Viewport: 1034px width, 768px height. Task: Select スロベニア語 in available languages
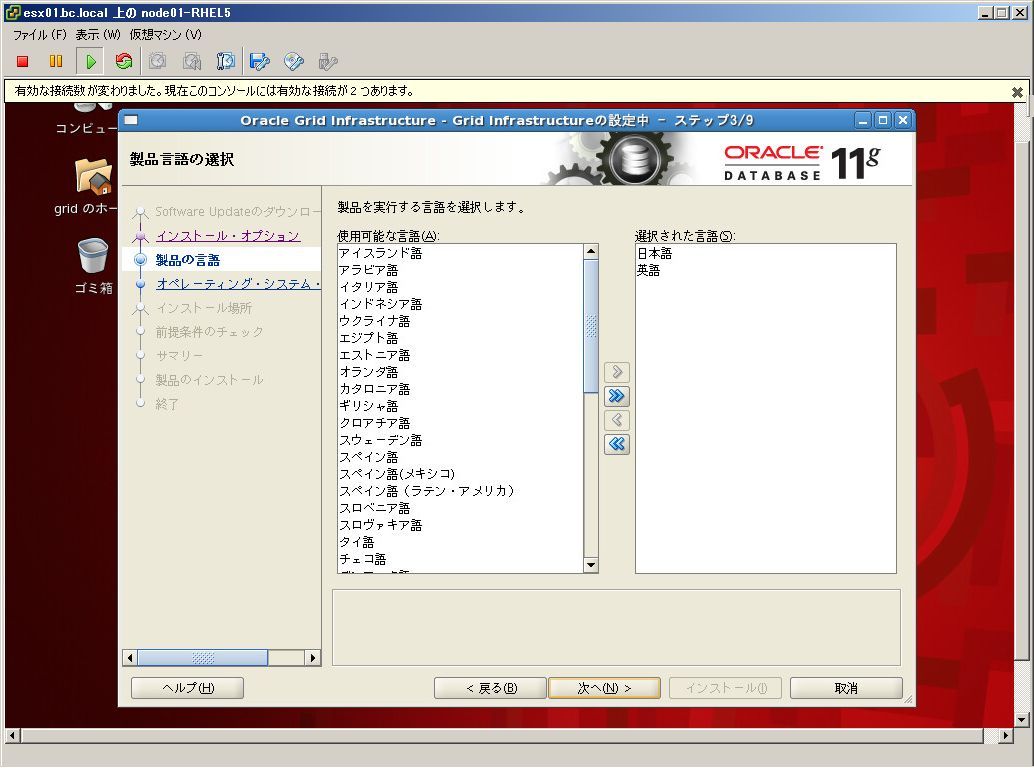click(x=460, y=508)
